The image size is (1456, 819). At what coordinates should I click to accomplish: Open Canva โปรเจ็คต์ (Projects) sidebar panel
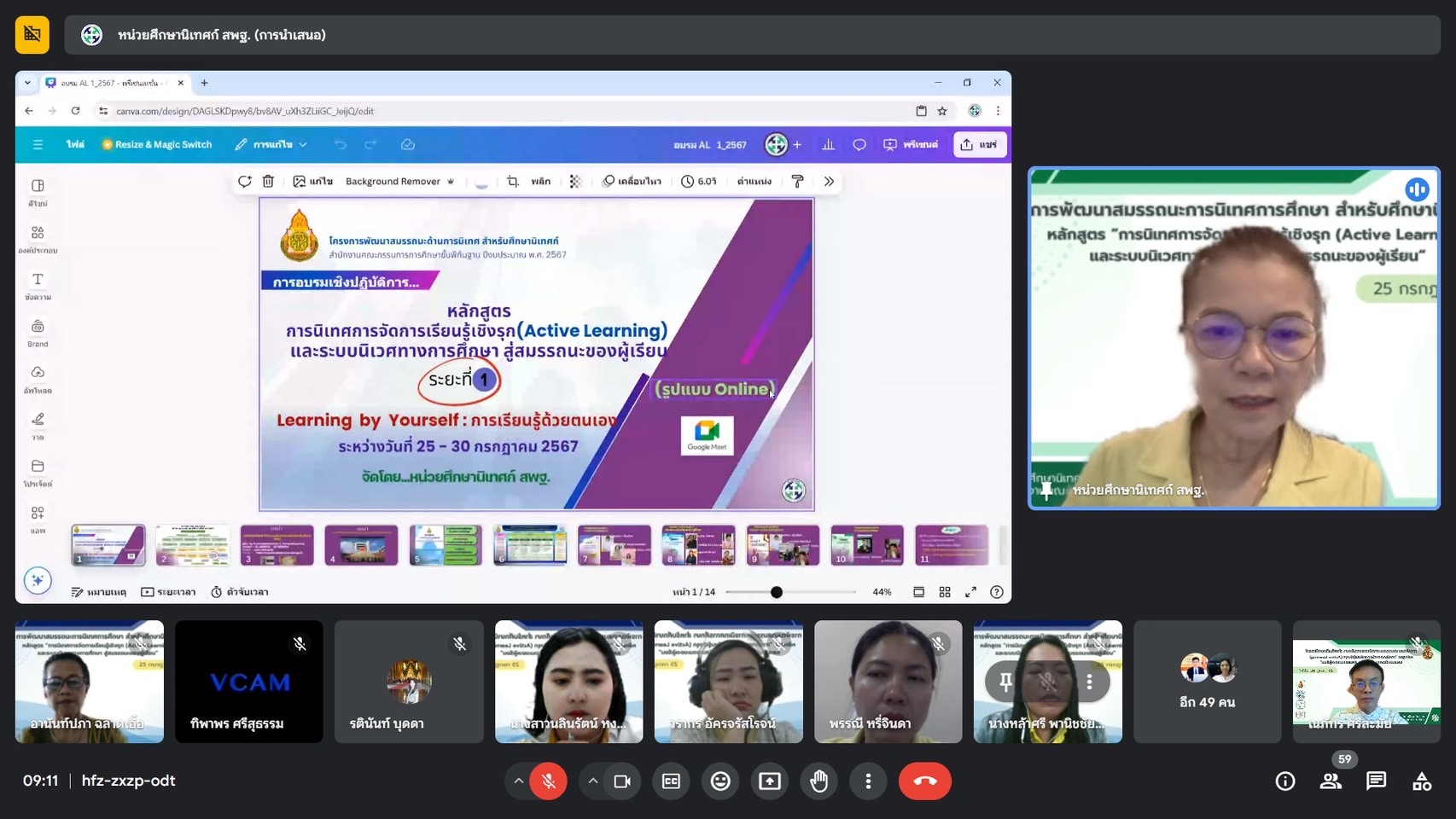click(x=38, y=473)
